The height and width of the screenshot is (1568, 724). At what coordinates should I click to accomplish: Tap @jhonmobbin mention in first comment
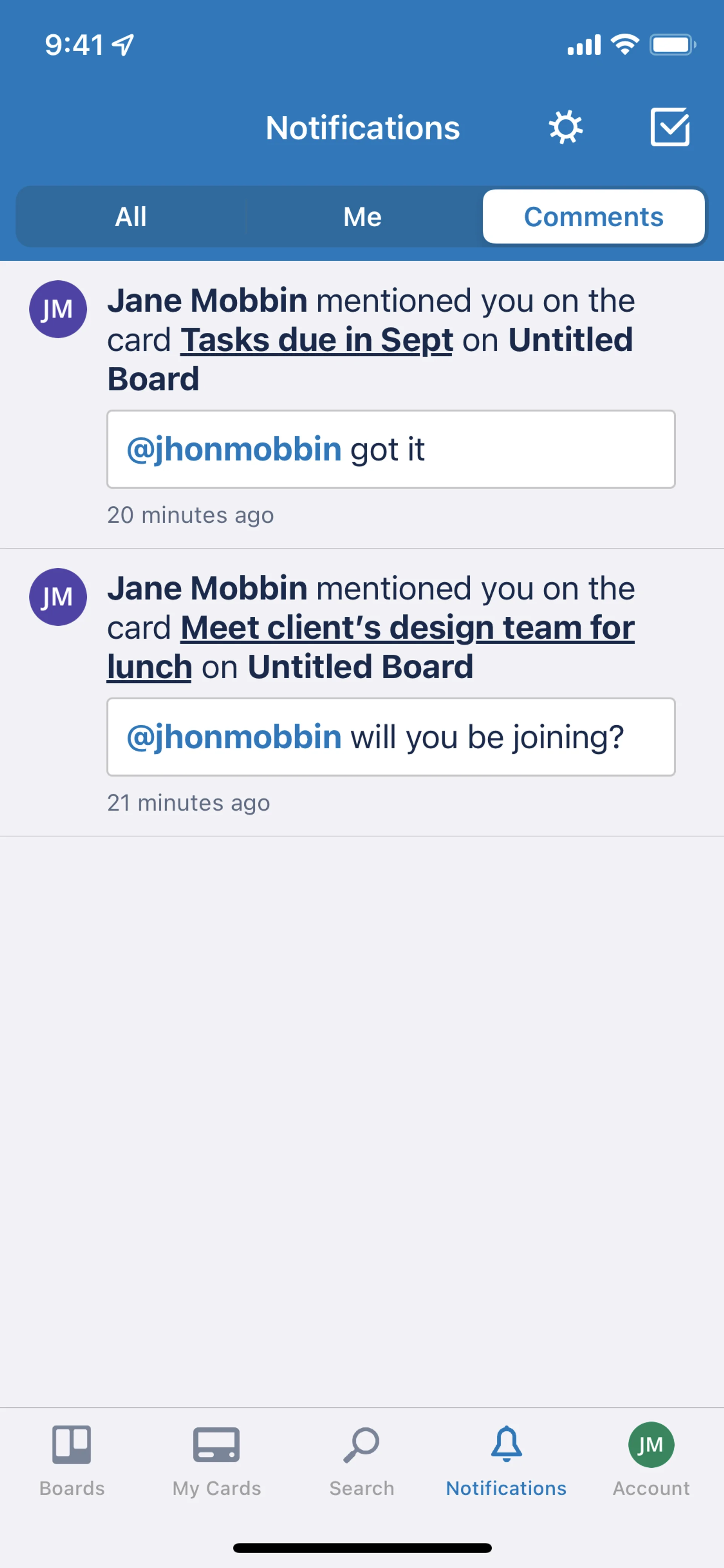pos(234,449)
